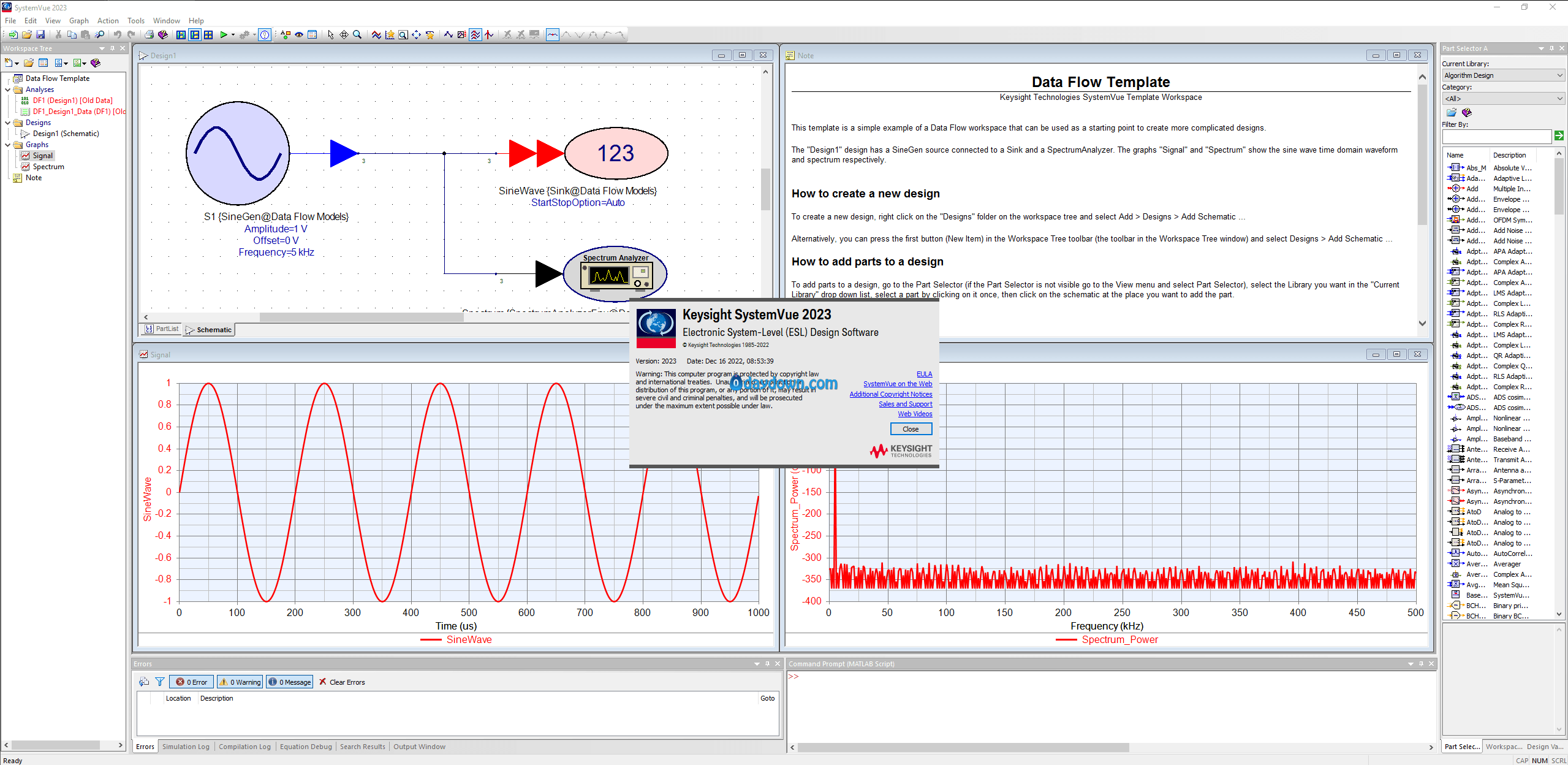The height and width of the screenshot is (765, 1568).
Task: Open the Part Selector A panel menu arrow
Action: 1541,48
